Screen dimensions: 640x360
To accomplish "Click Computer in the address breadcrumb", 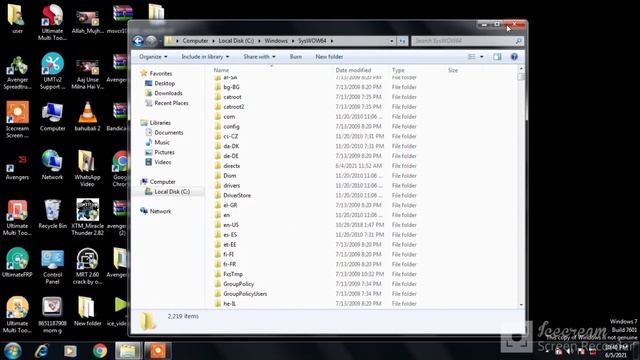I will tap(195, 41).
